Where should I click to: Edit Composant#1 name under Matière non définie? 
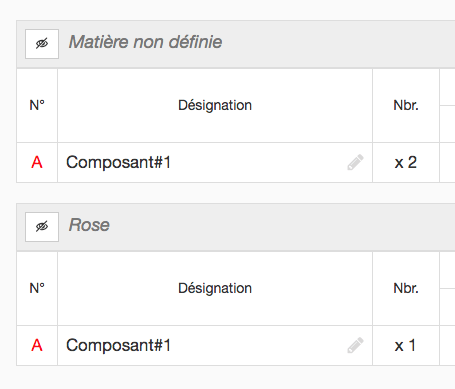(x=355, y=162)
